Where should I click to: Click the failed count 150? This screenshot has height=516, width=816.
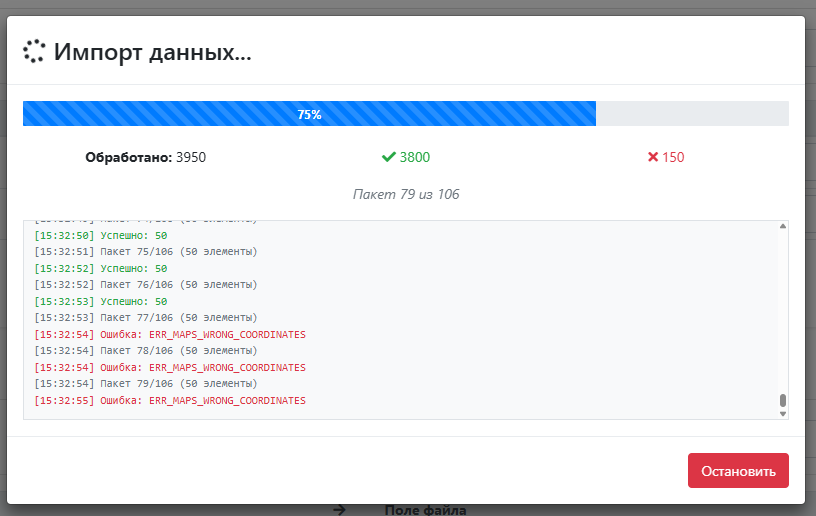673,157
